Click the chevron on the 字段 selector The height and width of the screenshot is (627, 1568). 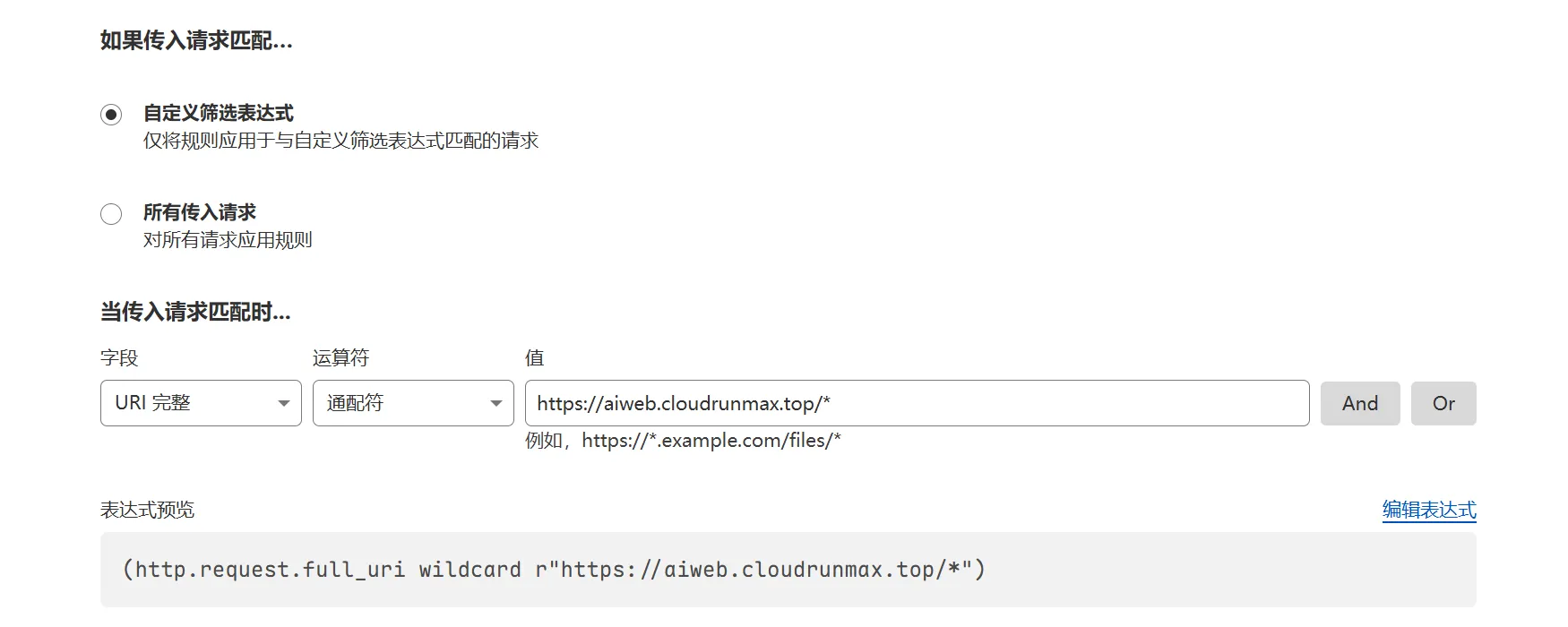[x=285, y=403]
